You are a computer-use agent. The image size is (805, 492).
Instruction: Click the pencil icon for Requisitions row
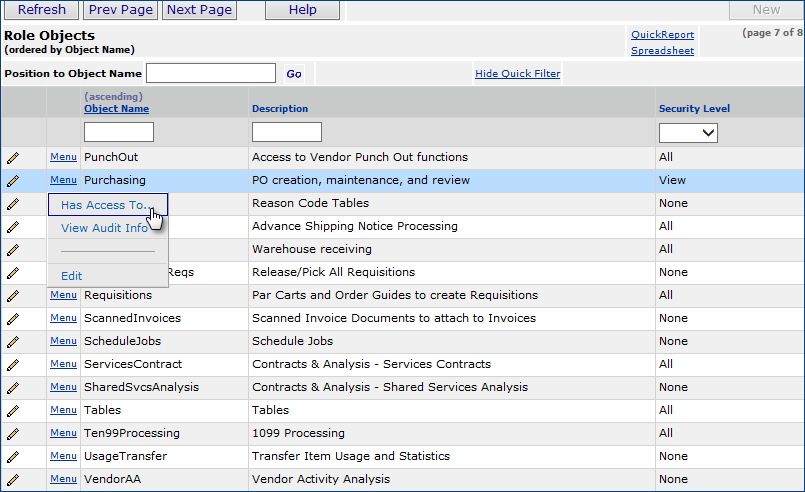(x=13, y=296)
